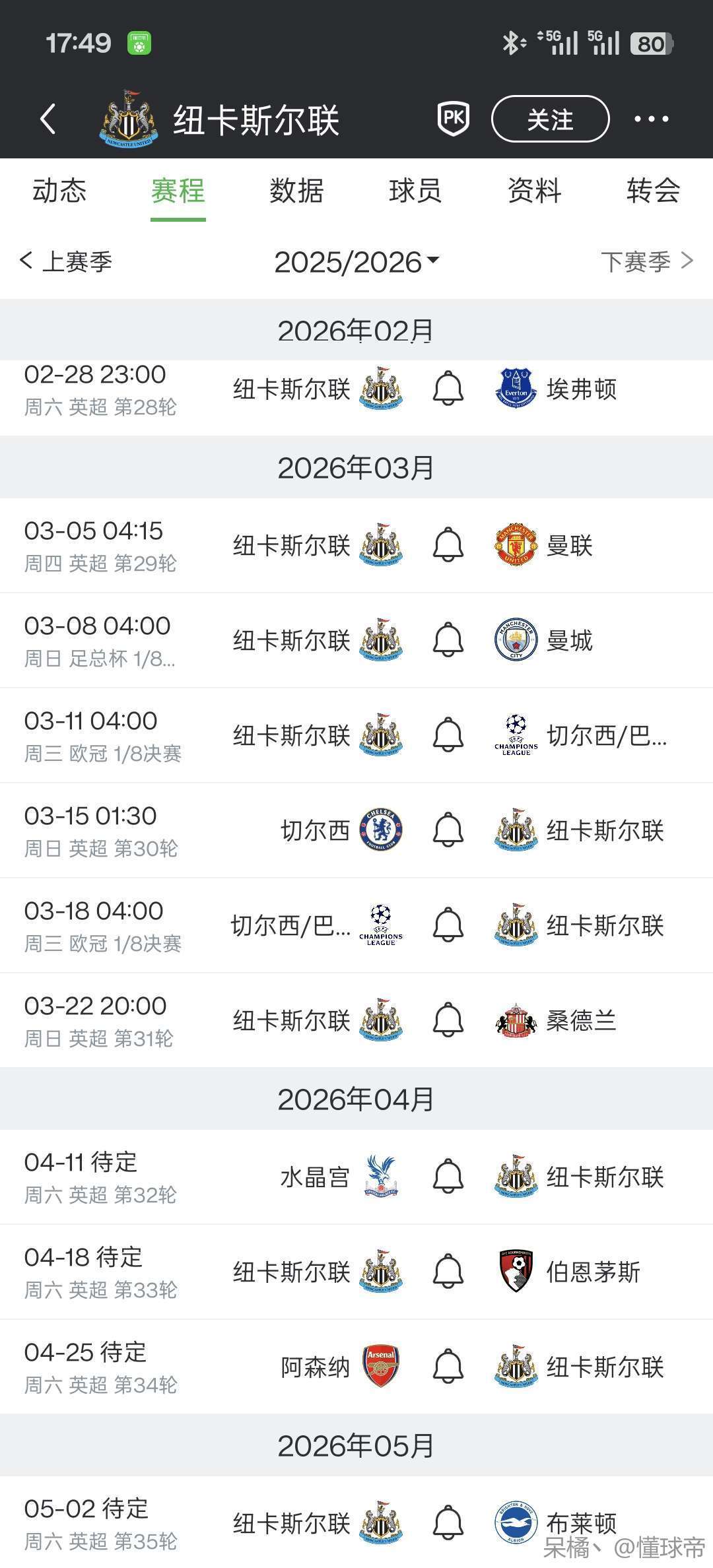Tap the Chelsea club crest

coord(381,830)
